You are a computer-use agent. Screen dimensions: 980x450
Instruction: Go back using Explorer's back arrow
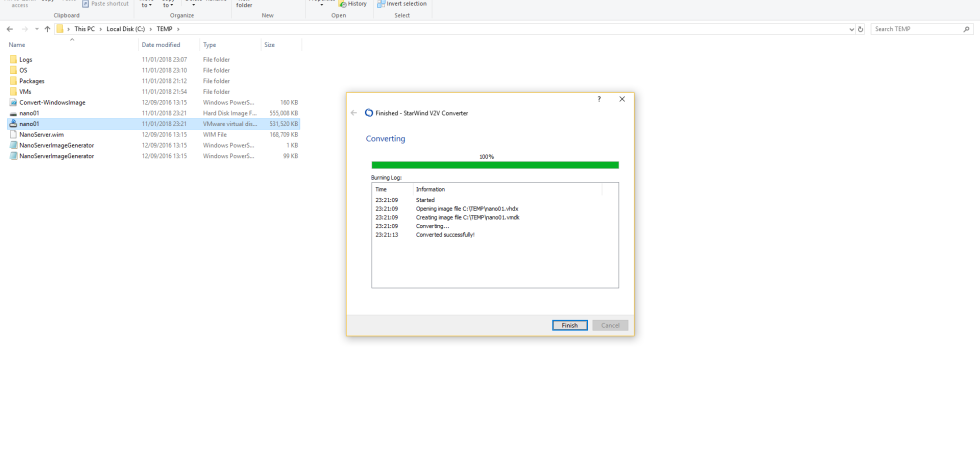[10, 29]
